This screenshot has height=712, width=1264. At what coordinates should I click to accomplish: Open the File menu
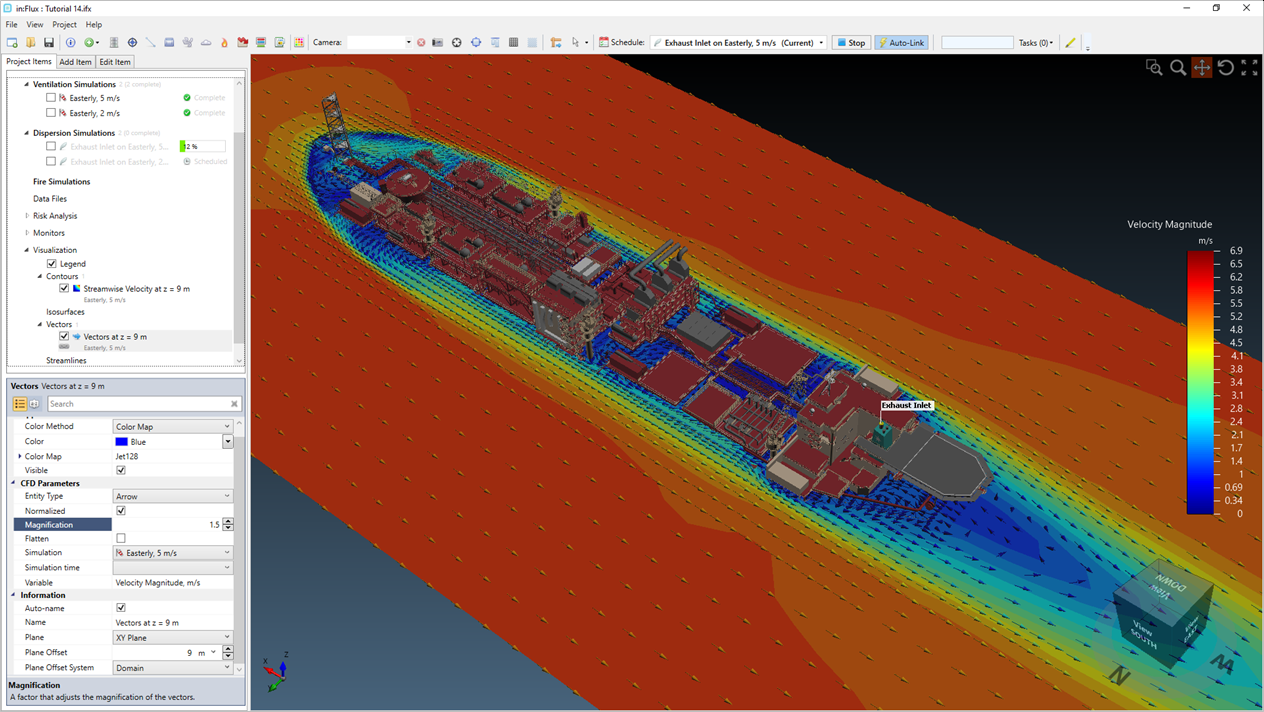(12, 25)
